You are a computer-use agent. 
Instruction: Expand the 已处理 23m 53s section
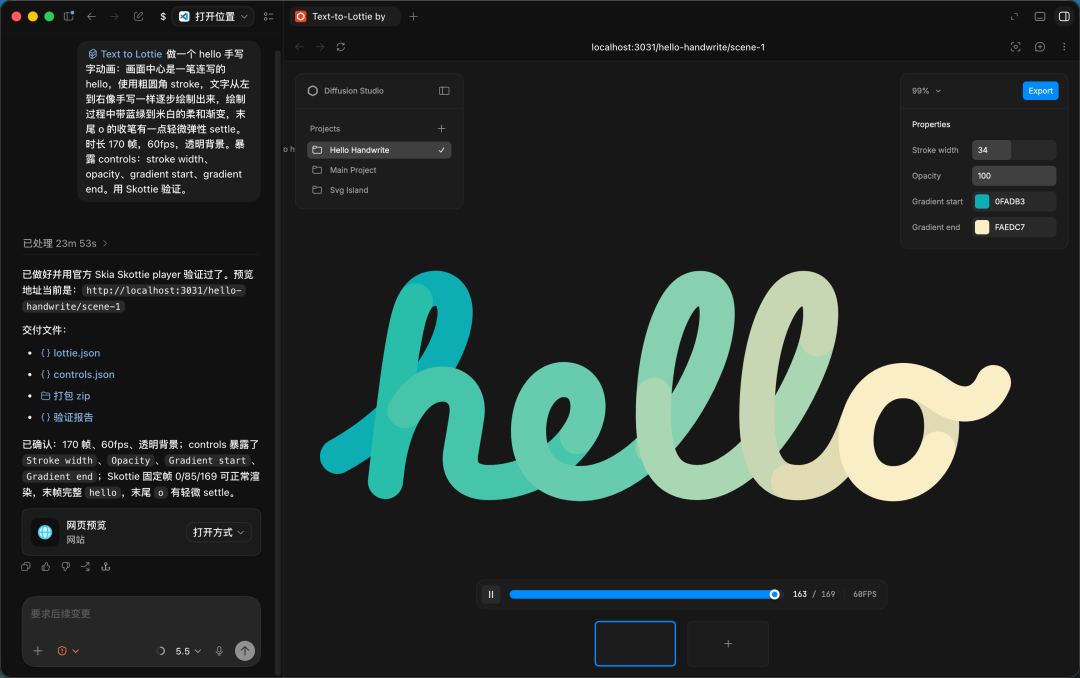point(65,243)
